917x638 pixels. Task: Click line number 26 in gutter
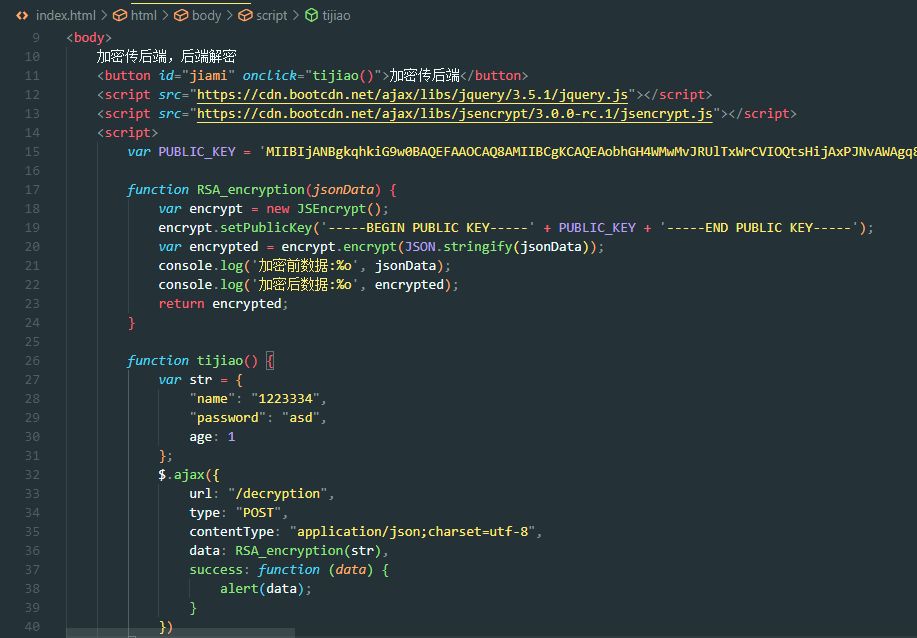32,361
